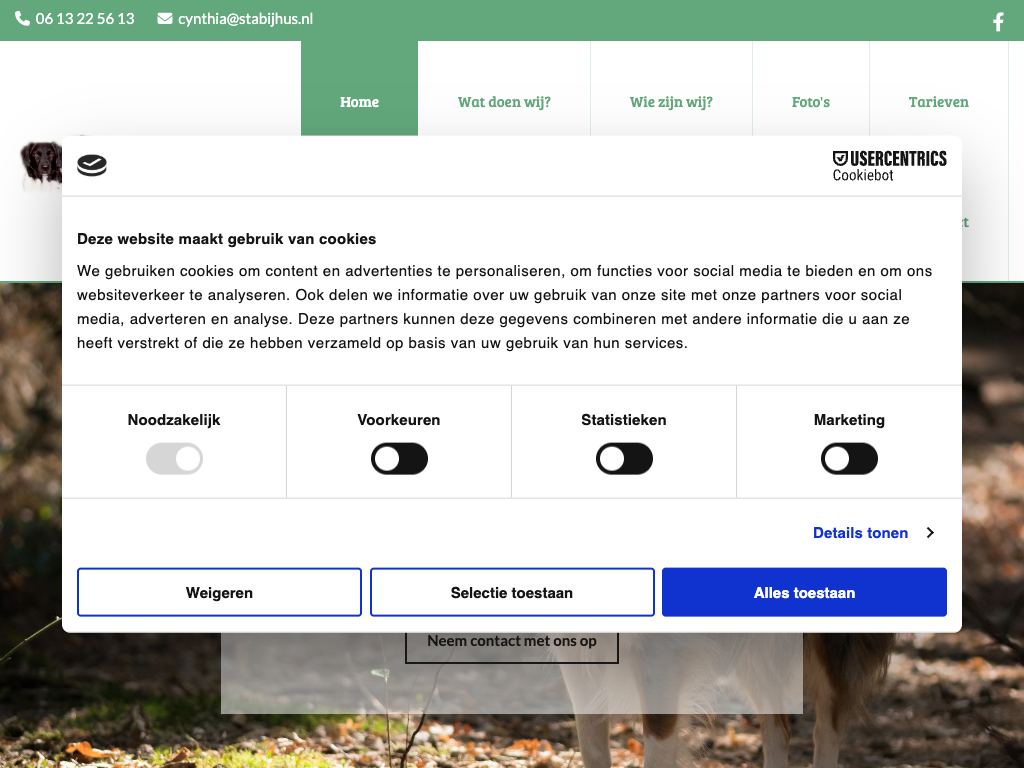
Task: Toggle the Noodzakelijk cookie switch
Action: (x=174, y=459)
